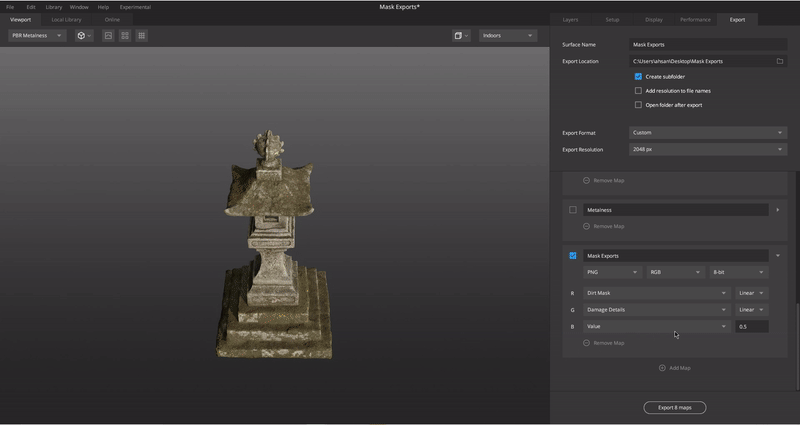Enable Add resolution to file names
Screen dimensions: 800x425
(x=638, y=91)
